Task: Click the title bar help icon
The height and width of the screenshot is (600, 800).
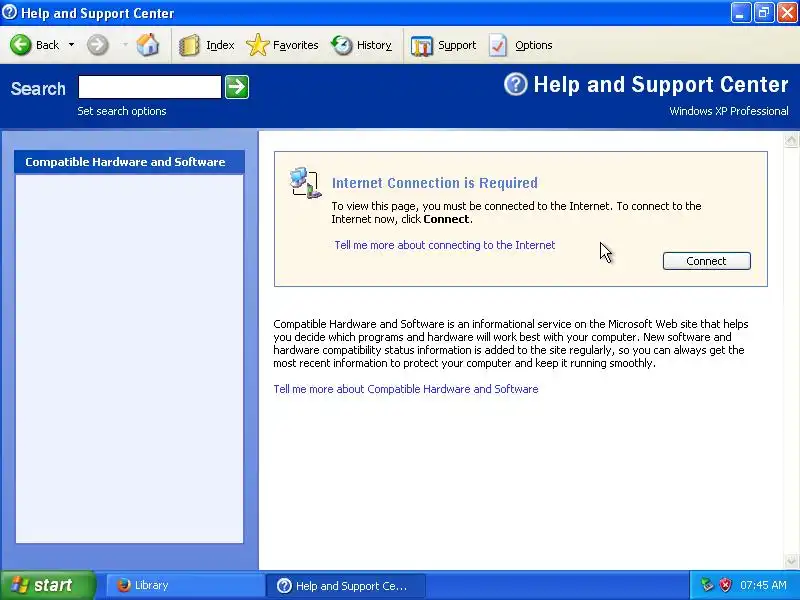Action: (9, 12)
